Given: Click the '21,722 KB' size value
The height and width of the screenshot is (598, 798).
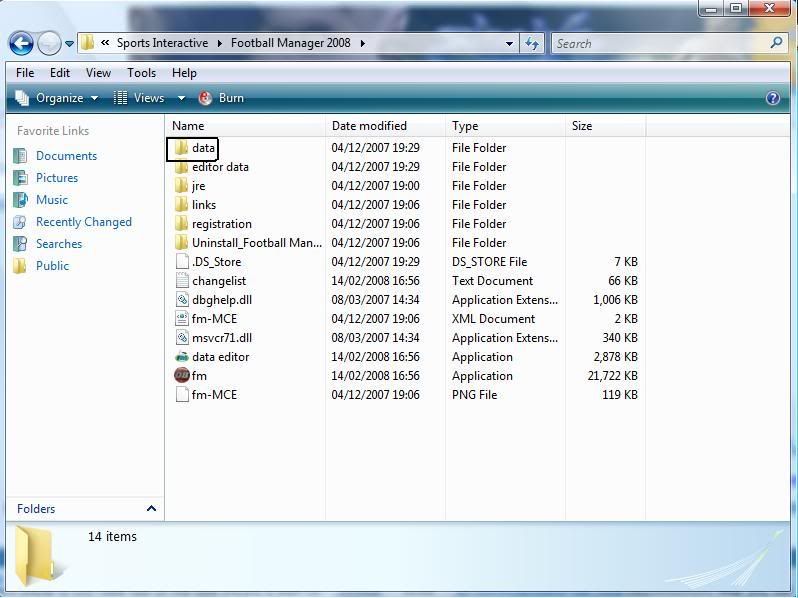Looking at the screenshot, I should pyautogui.click(x=612, y=376).
